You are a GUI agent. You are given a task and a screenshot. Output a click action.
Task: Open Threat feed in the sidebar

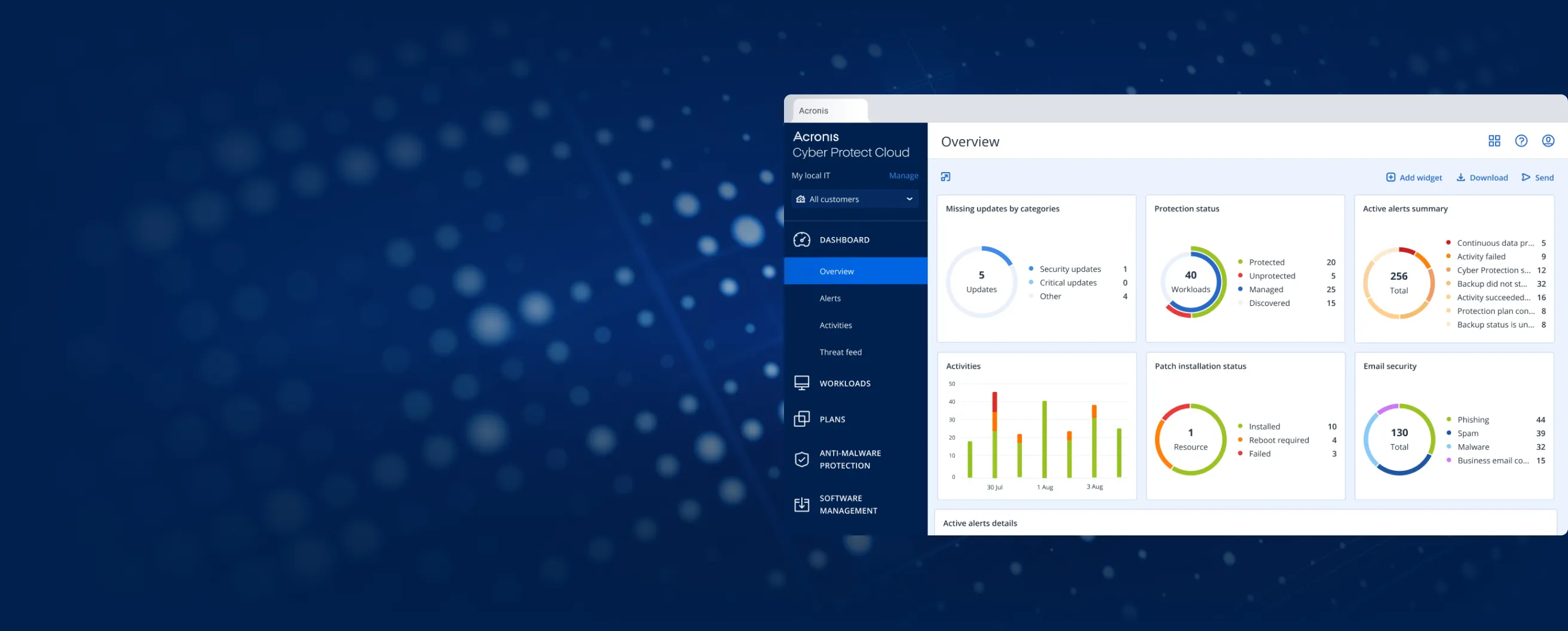840,352
